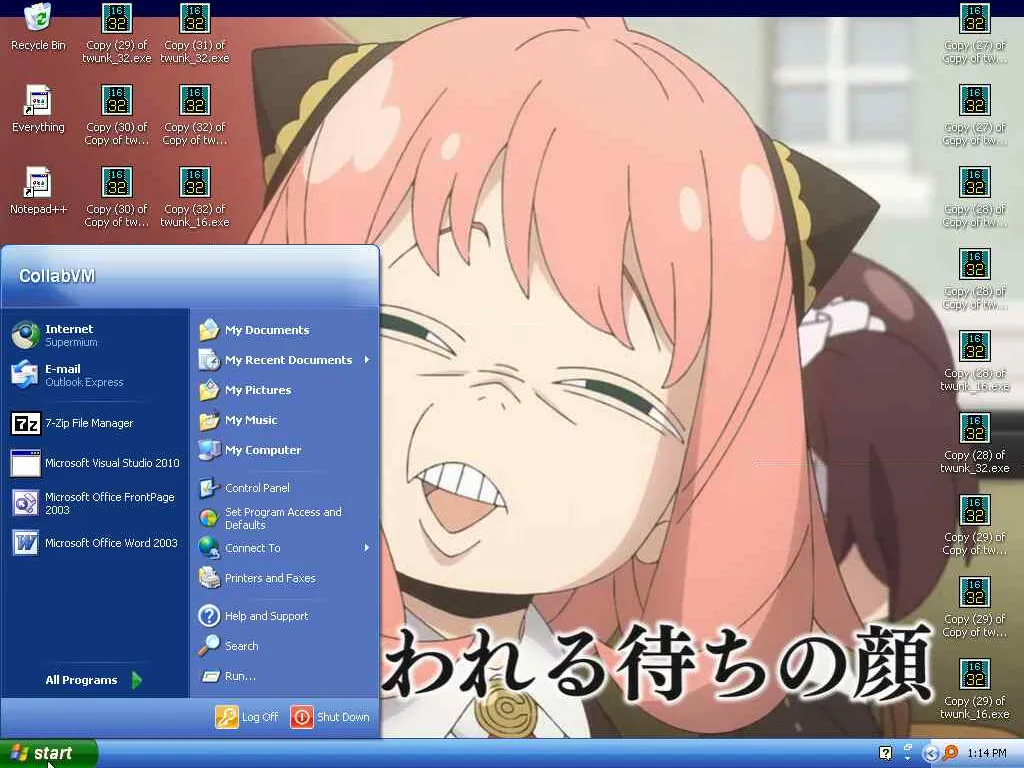
Task: Open Control Panel from Start menu
Action: point(285,488)
